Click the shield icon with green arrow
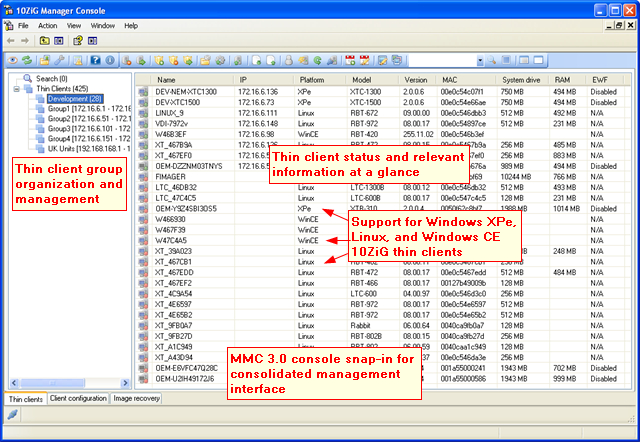Viewport: 640px width, 442px height. [188, 61]
